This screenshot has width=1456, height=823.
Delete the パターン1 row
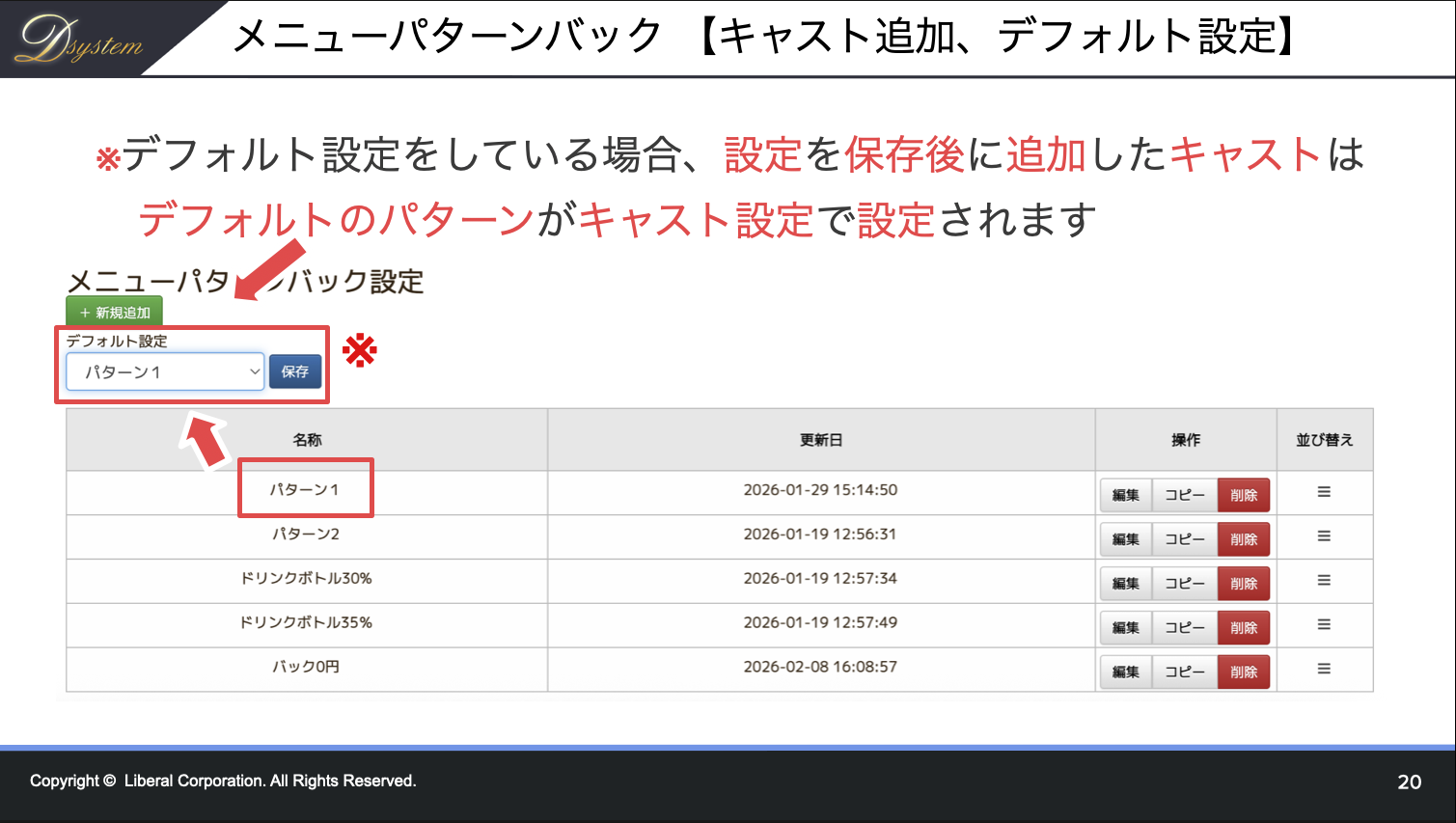point(1244,495)
